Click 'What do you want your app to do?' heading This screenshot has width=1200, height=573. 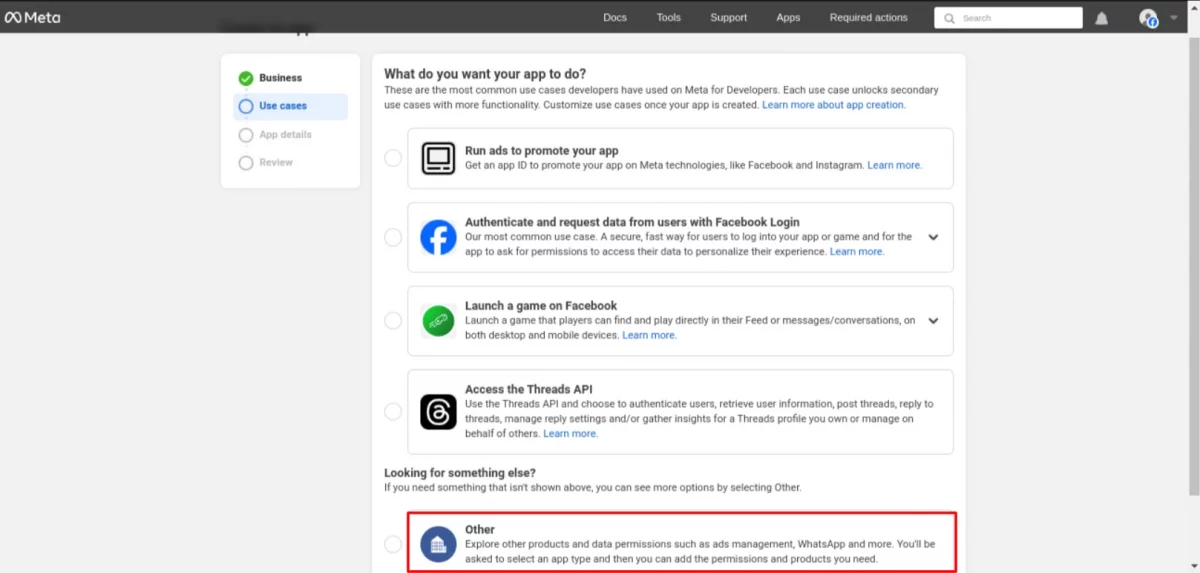[485, 74]
